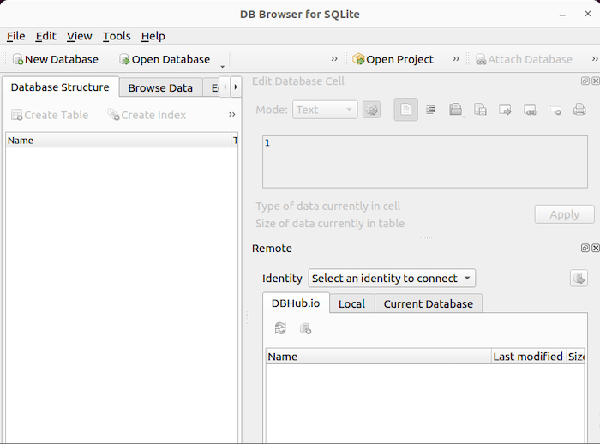Click the New Database toolbar button
This screenshot has height=444, width=600.
pyautogui.click(x=56, y=59)
